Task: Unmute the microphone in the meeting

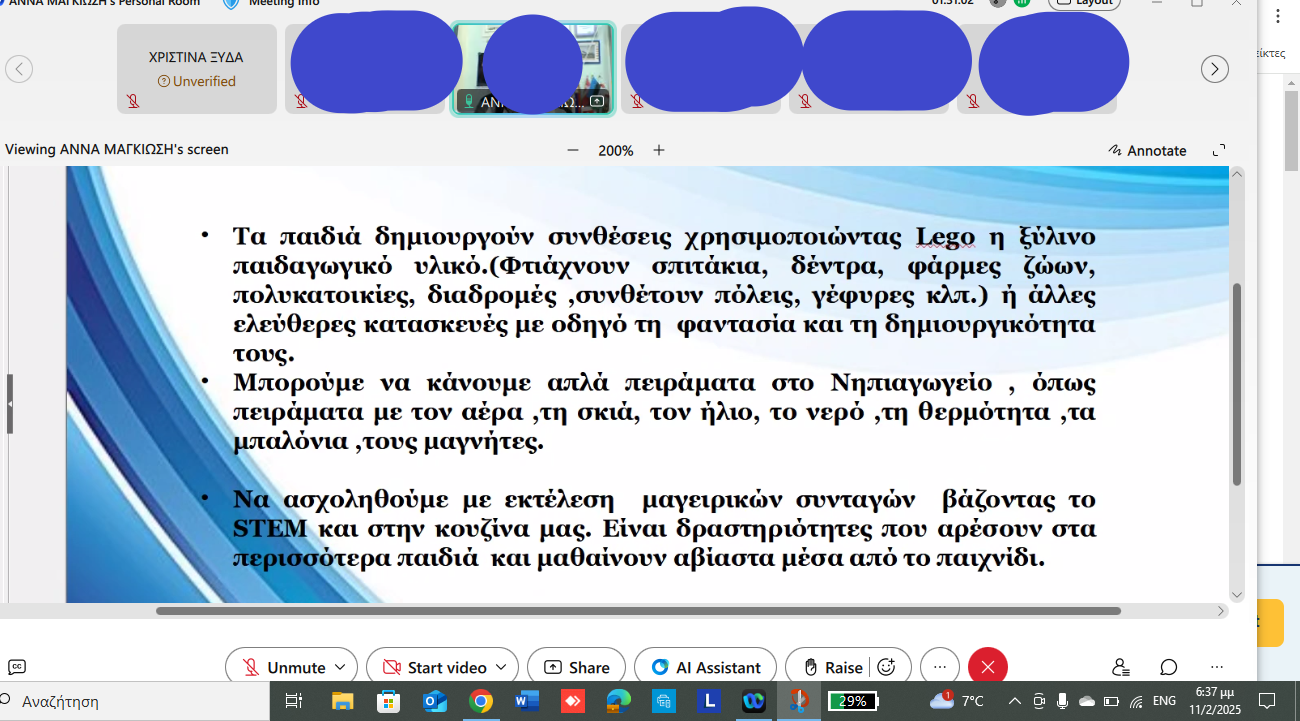Action: pyautogui.click(x=283, y=667)
